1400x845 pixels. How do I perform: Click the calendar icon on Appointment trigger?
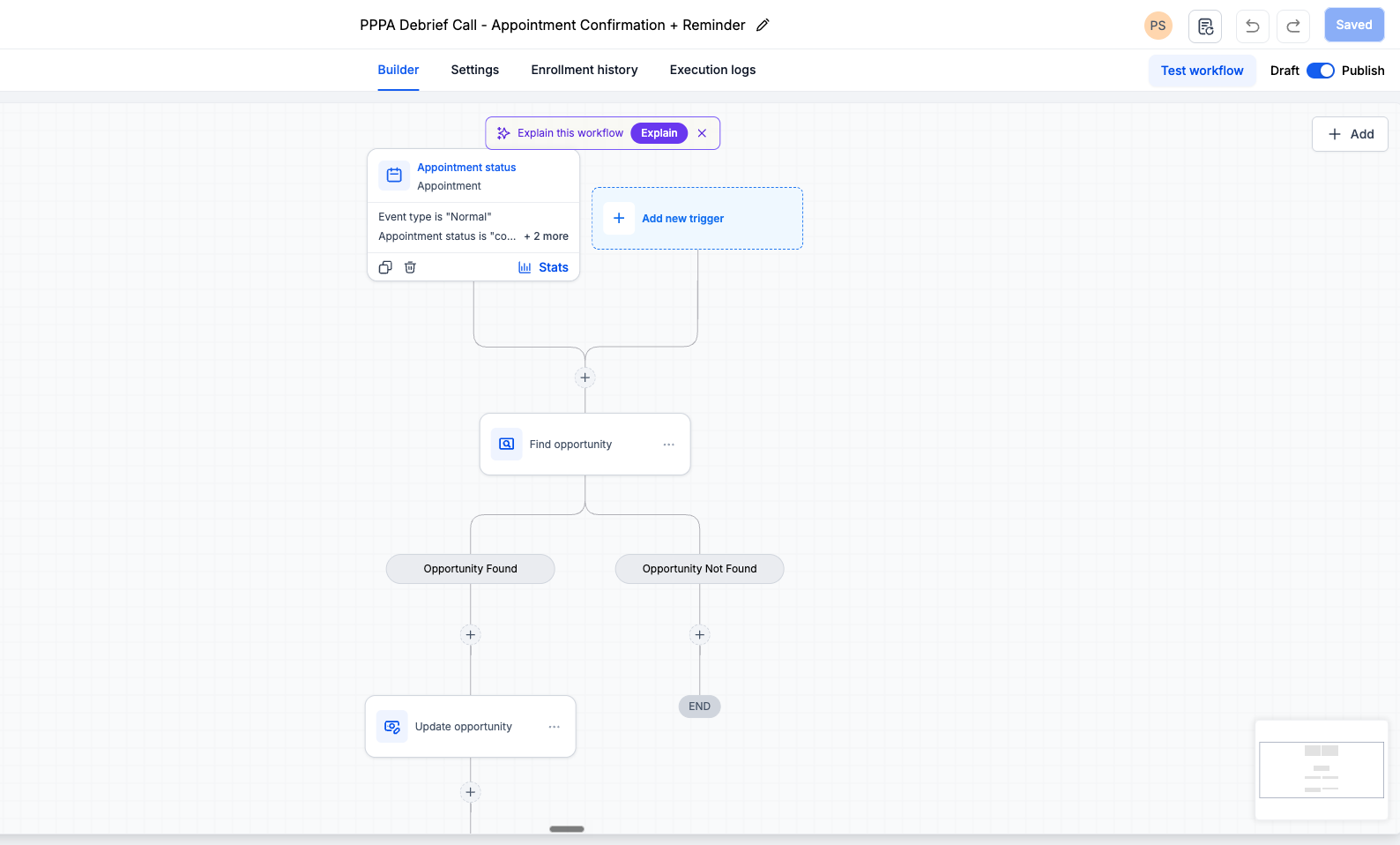(x=394, y=176)
